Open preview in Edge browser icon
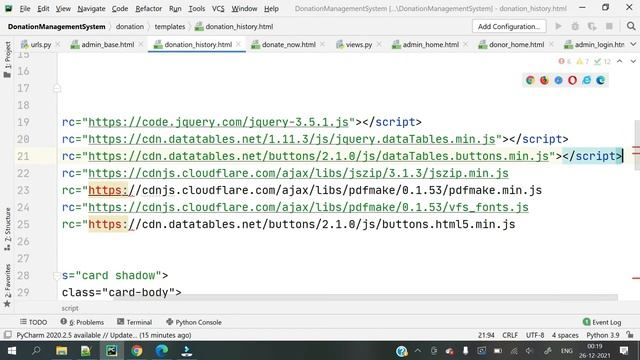Viewport: 640px width, 360px height. pos(600,80)
